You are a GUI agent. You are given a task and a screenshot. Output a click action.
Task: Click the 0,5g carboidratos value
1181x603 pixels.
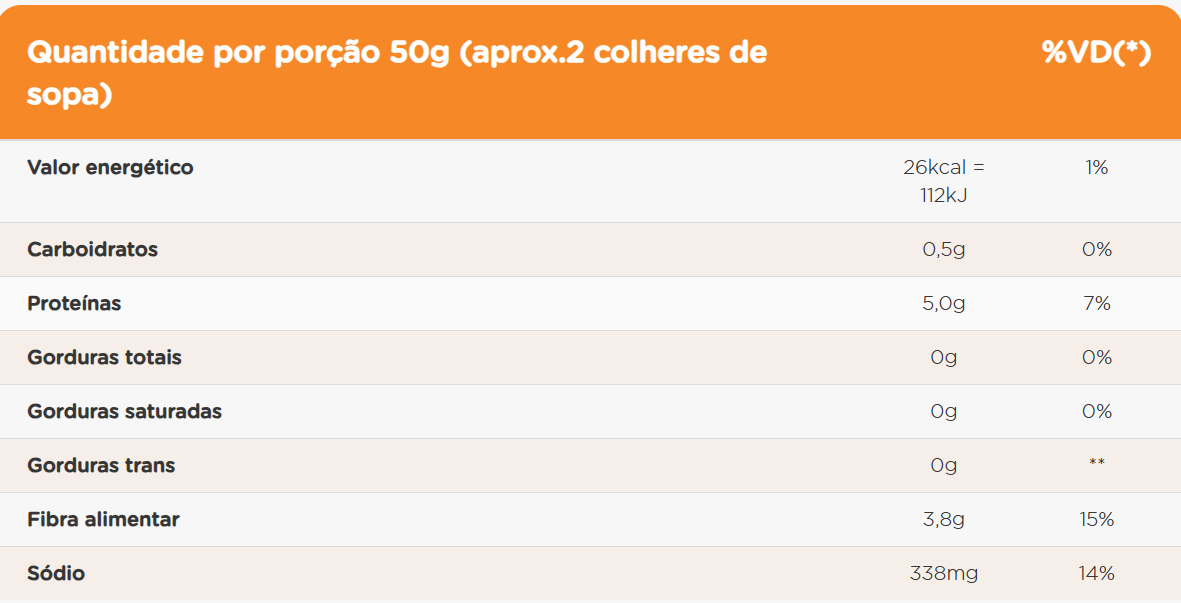click(943, 250)
